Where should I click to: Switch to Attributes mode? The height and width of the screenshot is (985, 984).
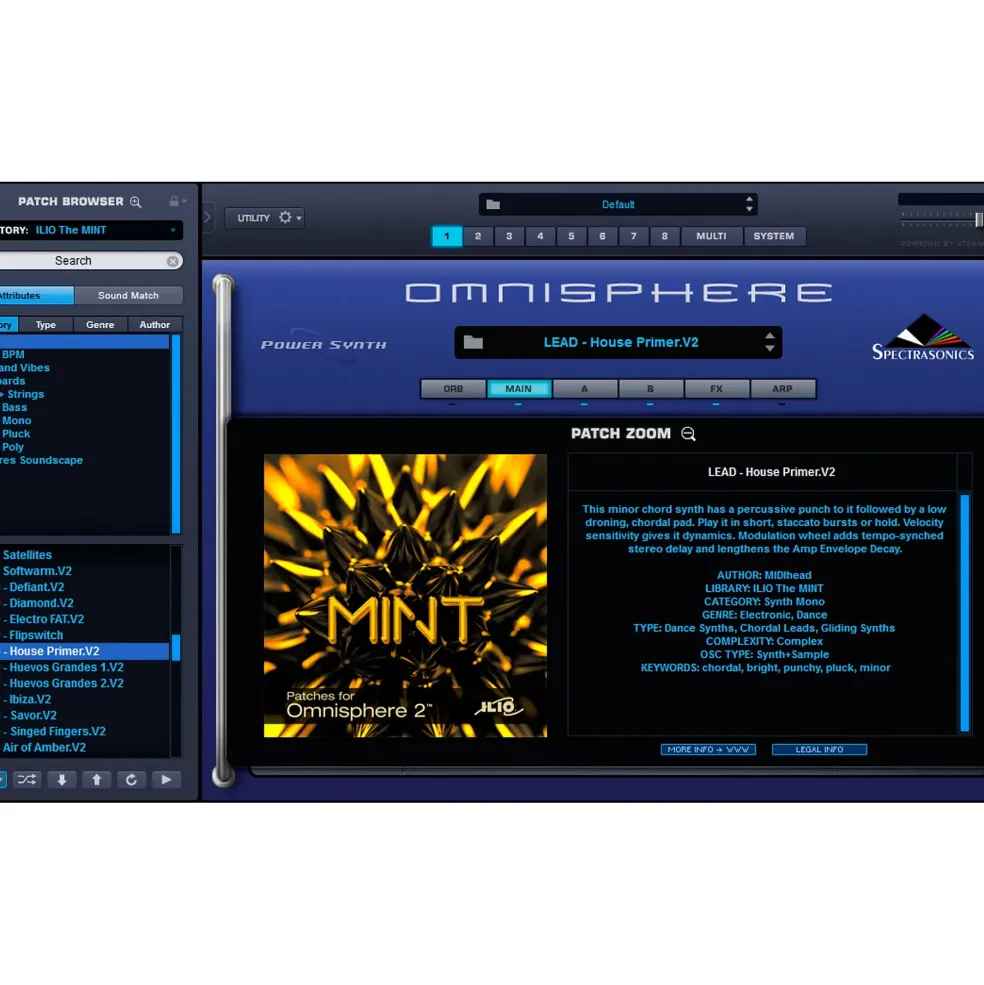36,295
